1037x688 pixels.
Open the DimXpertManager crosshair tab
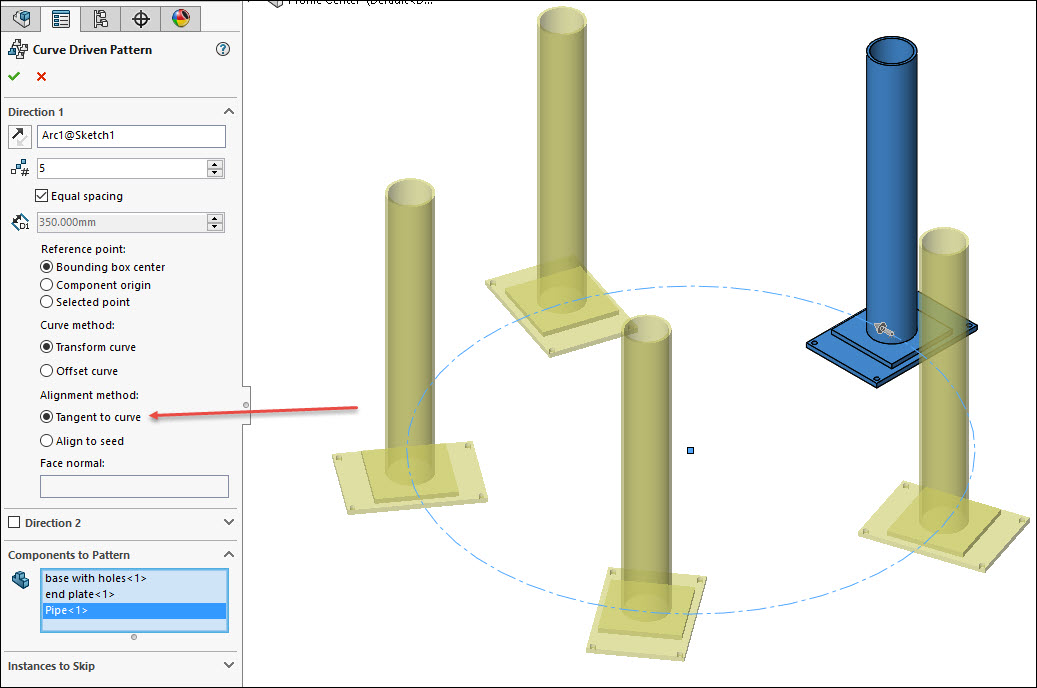(140, 19)
